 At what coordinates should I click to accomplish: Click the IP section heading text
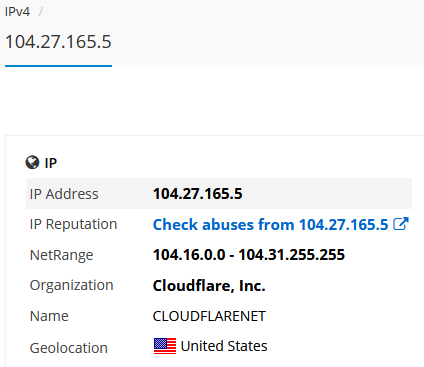(x=51, y=163)
